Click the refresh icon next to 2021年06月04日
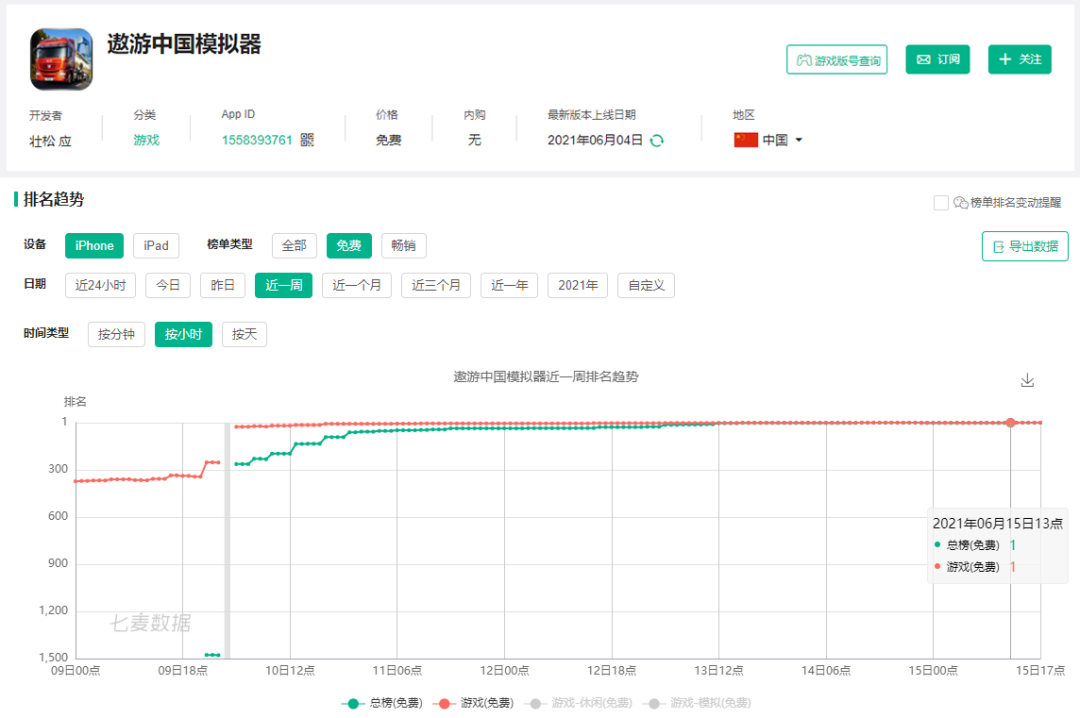The height and width of the screenshot is (718, 1080). (x=657, y=141)
